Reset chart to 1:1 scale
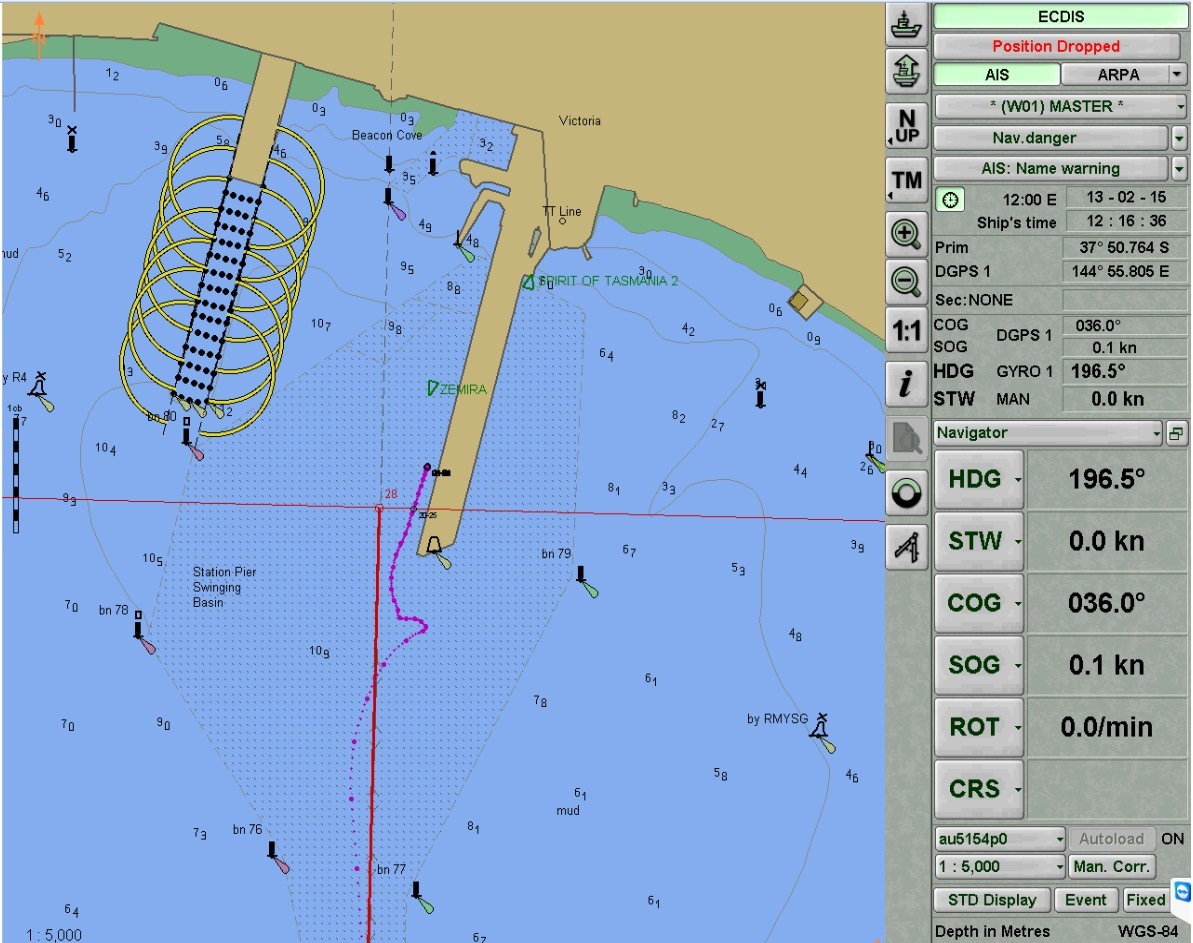 [x=906, y=330]
